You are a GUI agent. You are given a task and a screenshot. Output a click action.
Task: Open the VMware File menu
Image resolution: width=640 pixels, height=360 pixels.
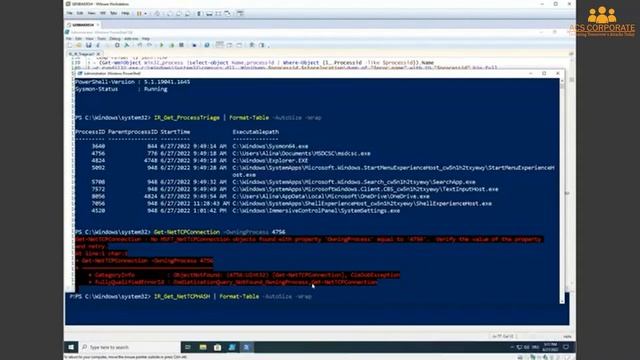pos(70,13)
